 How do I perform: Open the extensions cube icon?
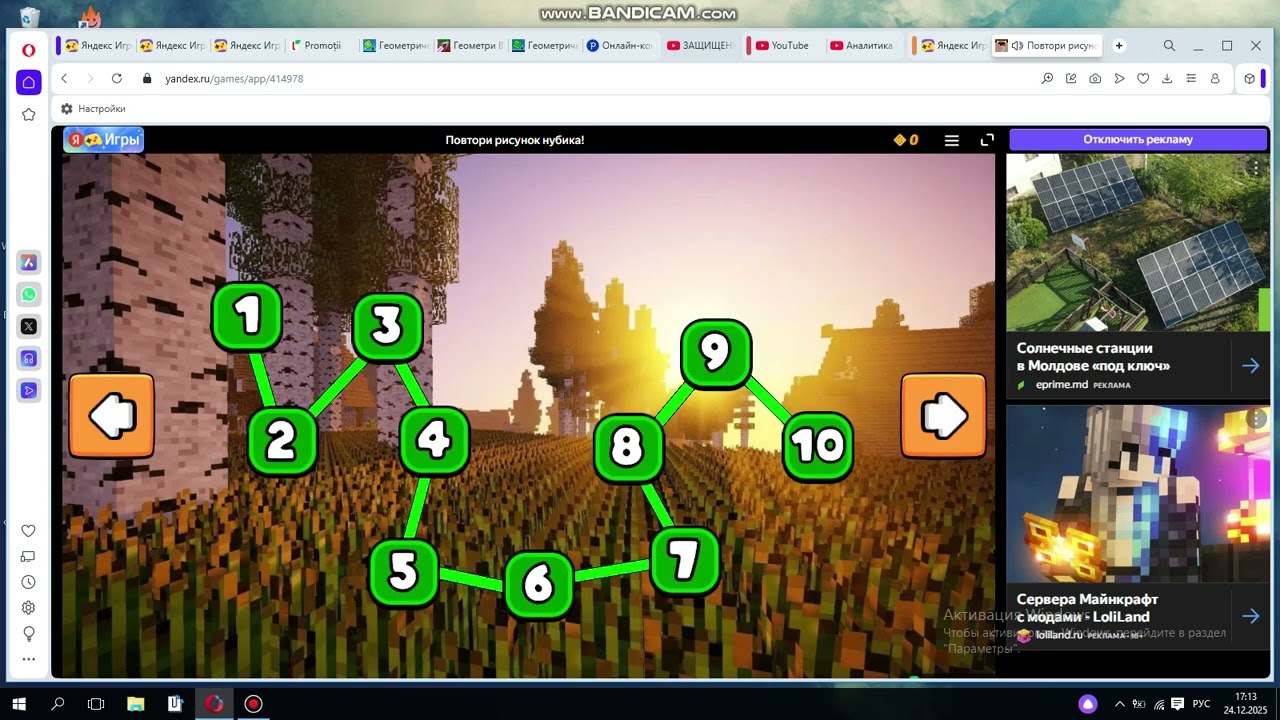pyautogui.click(x=1249, y=78)
